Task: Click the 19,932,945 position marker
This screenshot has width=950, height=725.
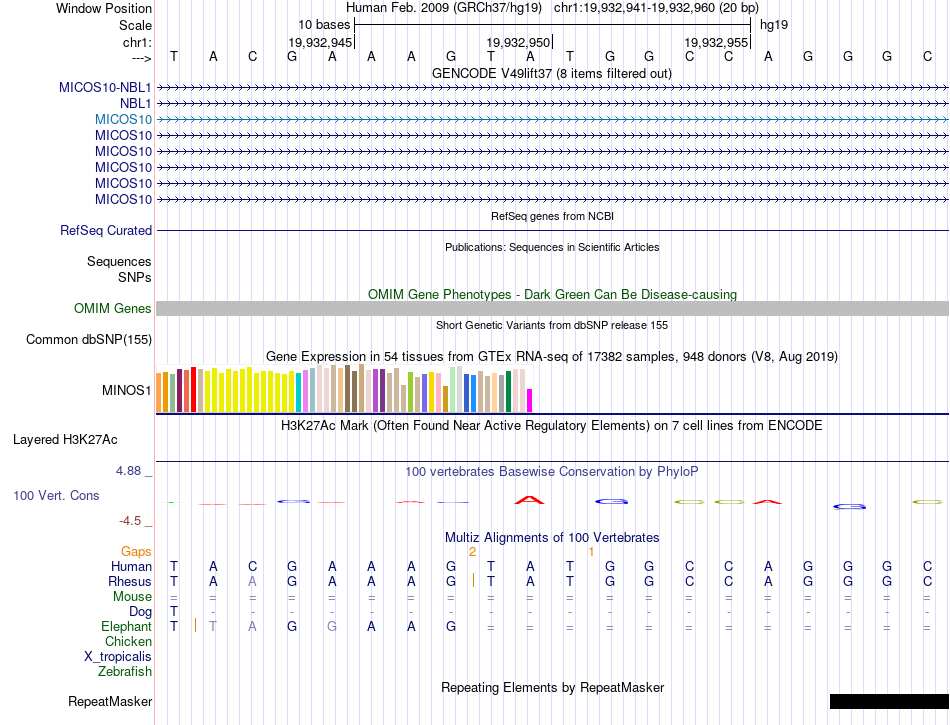Action: (x=320, y=42)
